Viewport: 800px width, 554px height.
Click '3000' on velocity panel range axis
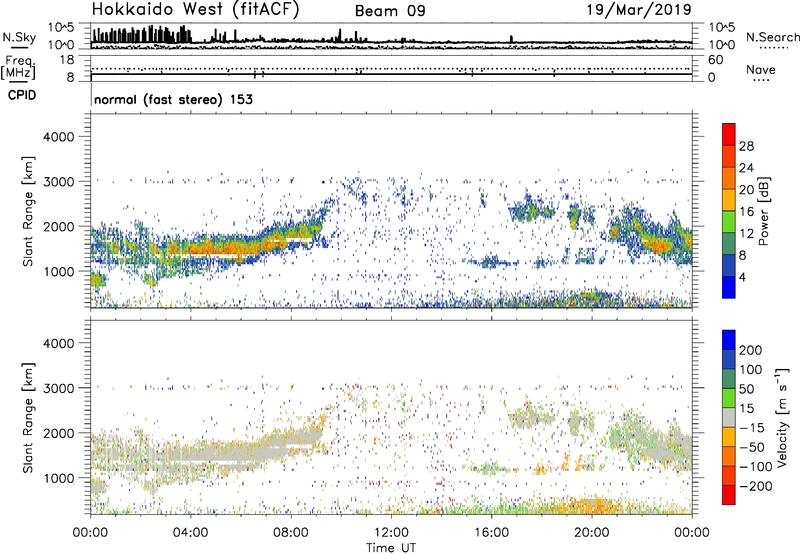pyautogui.click(x=58, y=388)
